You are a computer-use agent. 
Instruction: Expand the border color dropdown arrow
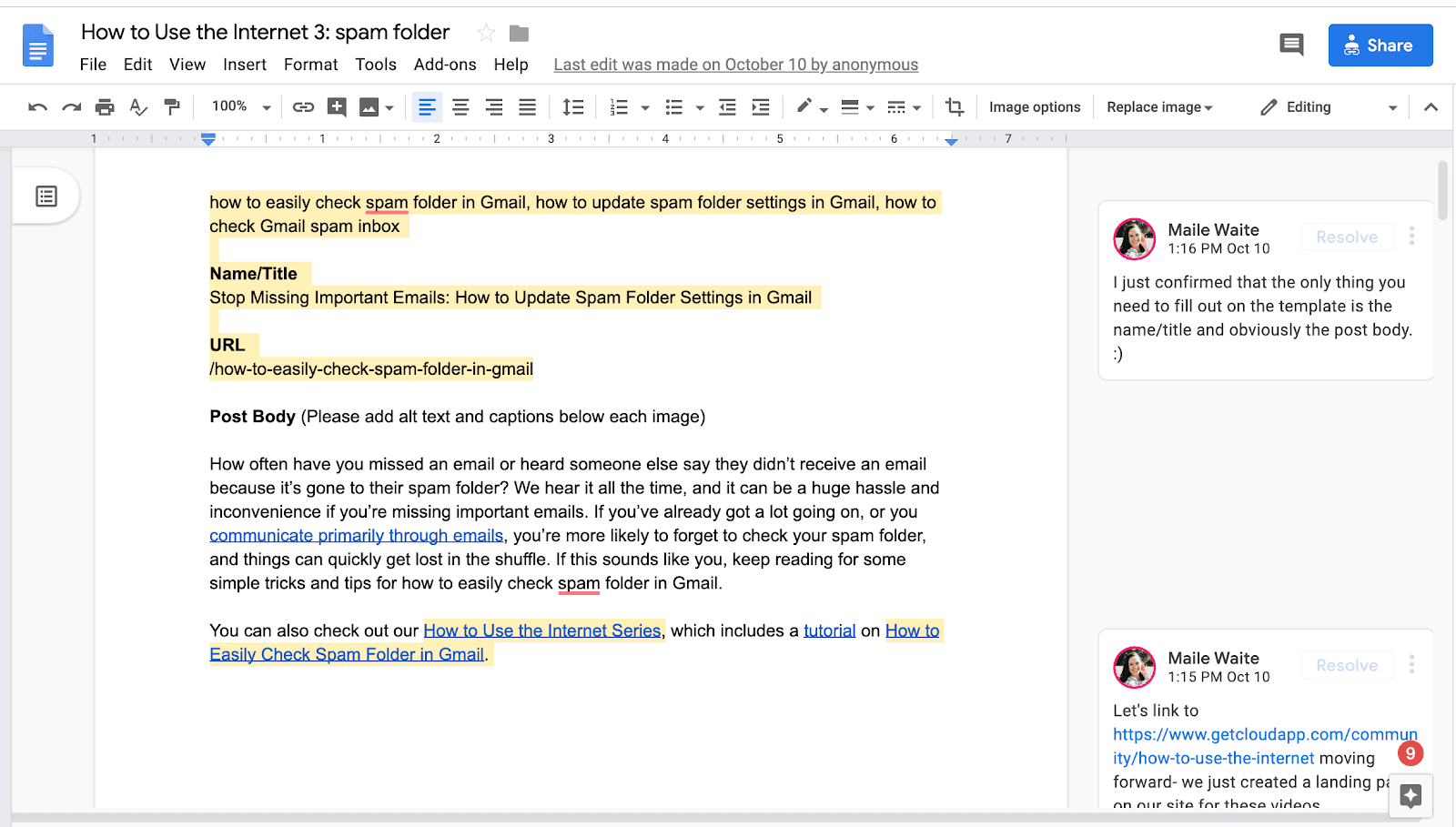[824, 109]
